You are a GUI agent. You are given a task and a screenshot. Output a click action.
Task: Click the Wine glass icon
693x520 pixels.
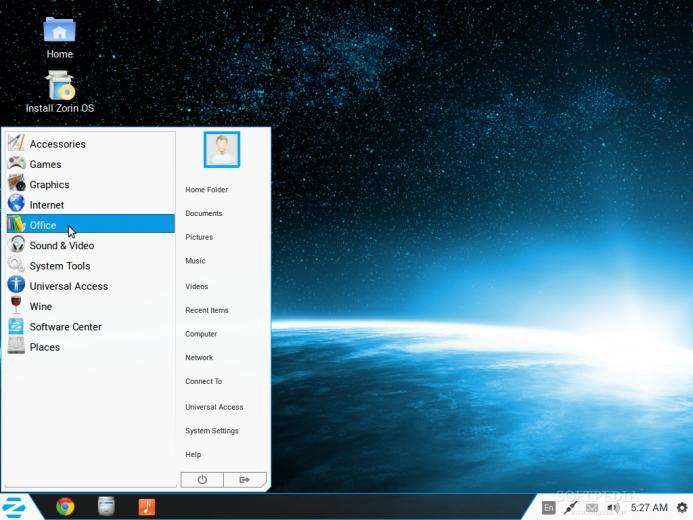(x=16, y=305)
